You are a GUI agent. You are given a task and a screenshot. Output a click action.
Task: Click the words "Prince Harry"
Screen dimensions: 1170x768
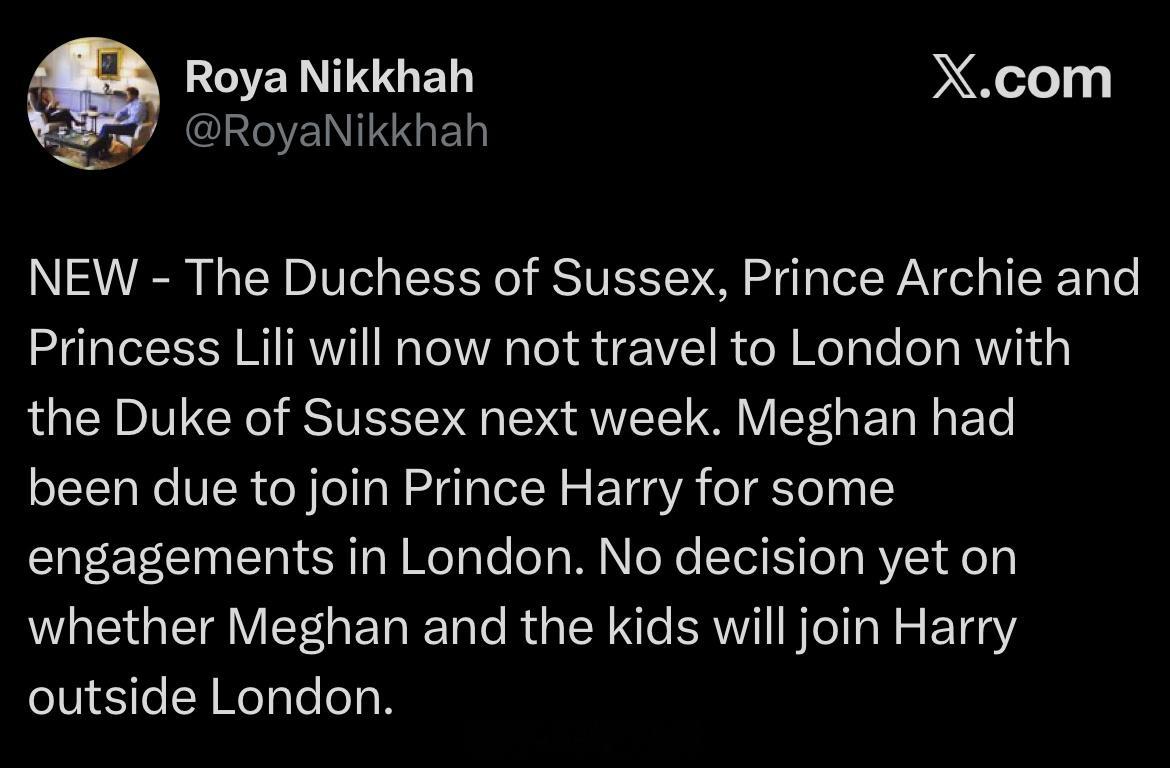[543, 488]
